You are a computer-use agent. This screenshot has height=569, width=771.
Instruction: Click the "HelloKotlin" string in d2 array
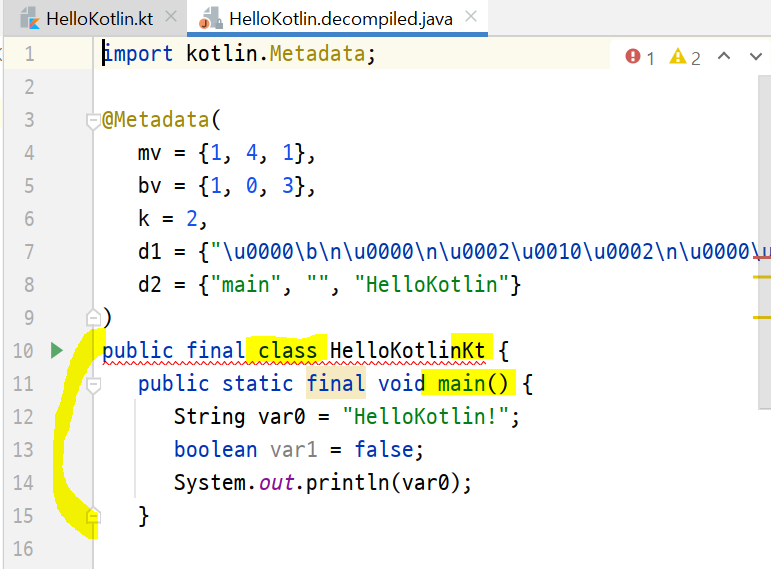pos(432,285)
